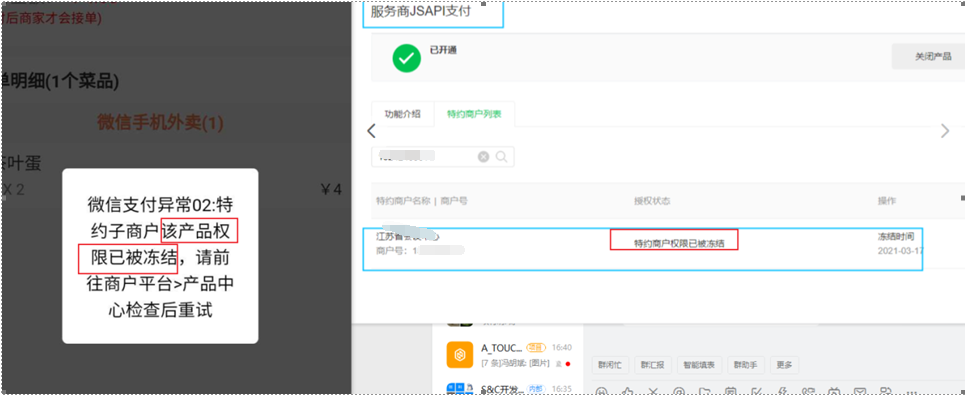Click the 特约商户名称 | 商户号 column header

(422, 201)
